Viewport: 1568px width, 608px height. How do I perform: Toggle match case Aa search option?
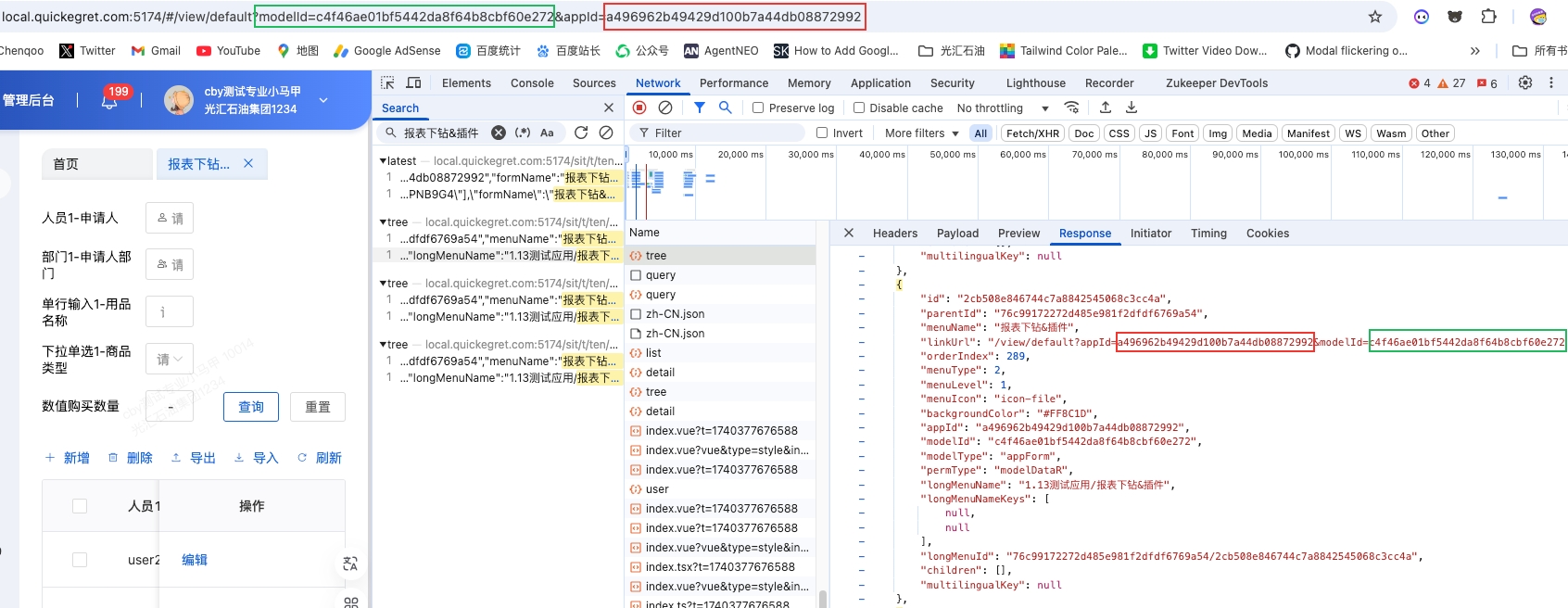point(547,133)
